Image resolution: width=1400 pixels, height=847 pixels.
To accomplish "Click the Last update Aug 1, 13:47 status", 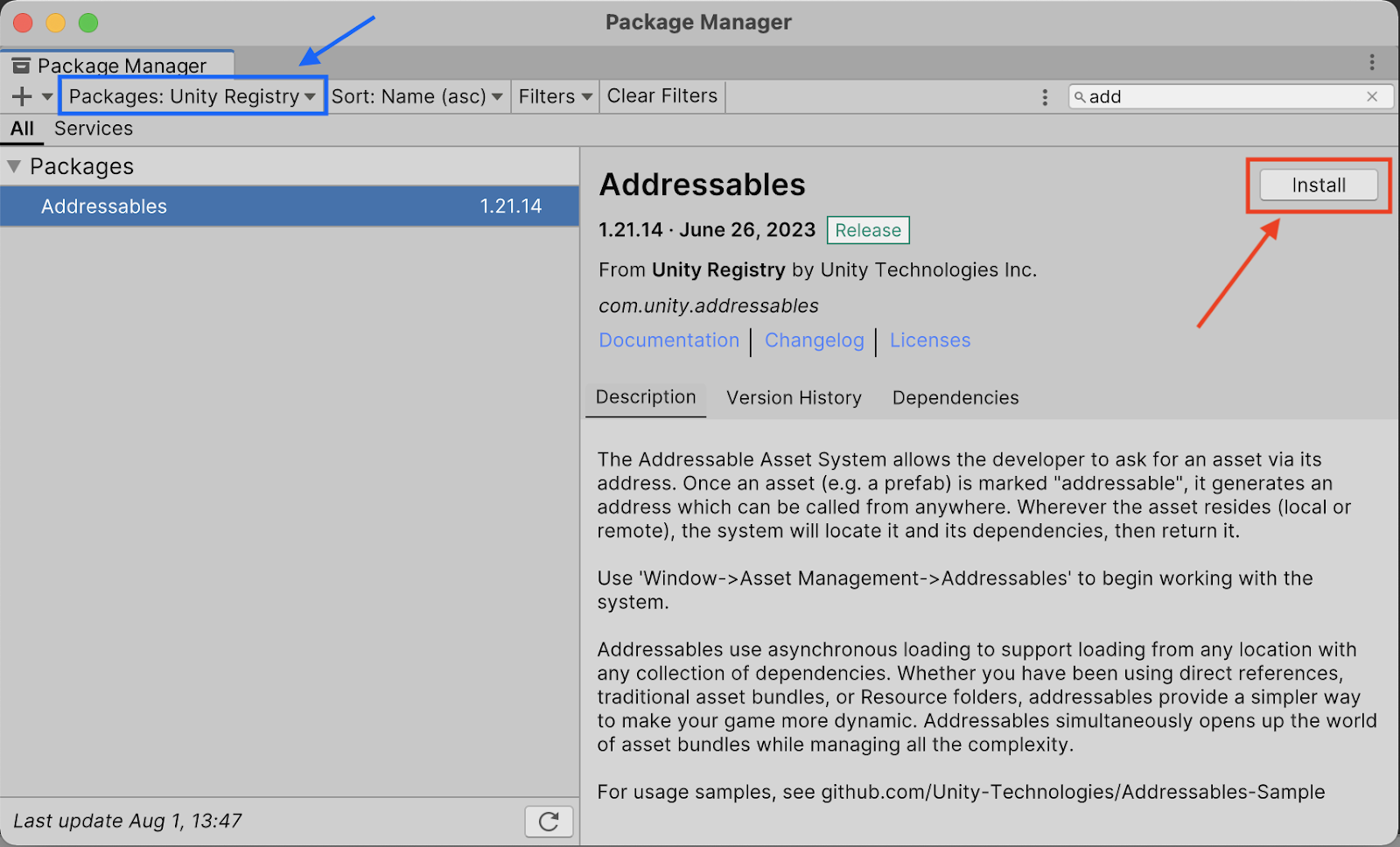I will [128, 821].
